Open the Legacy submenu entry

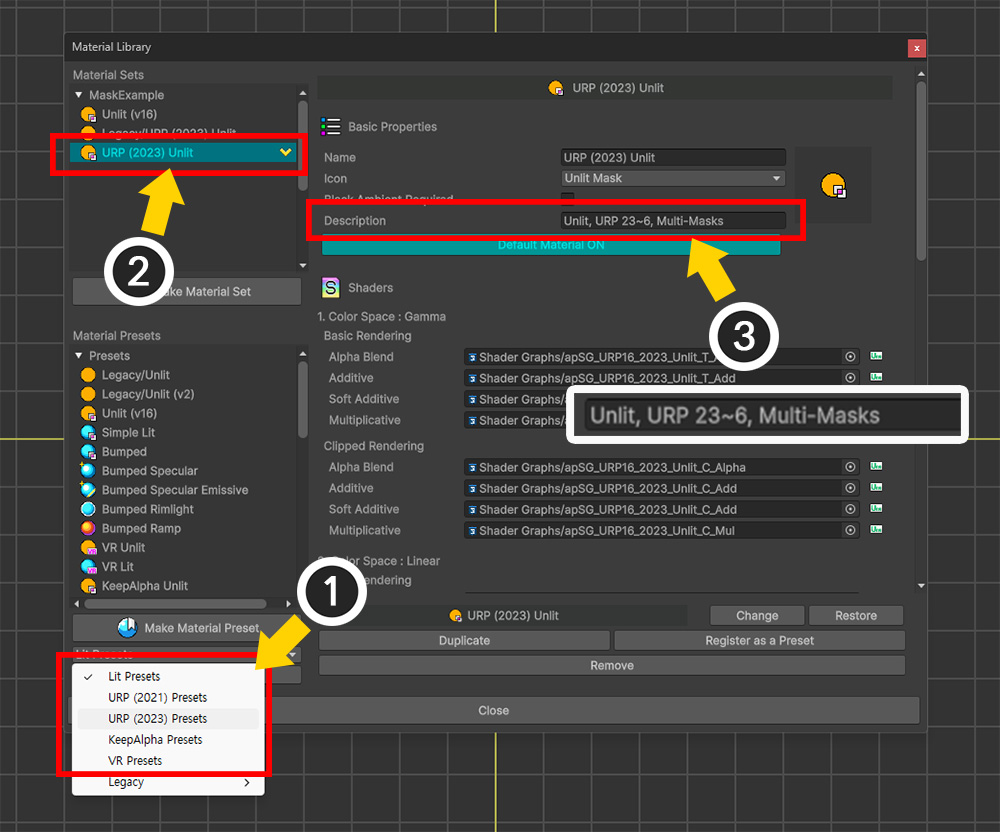166,783
